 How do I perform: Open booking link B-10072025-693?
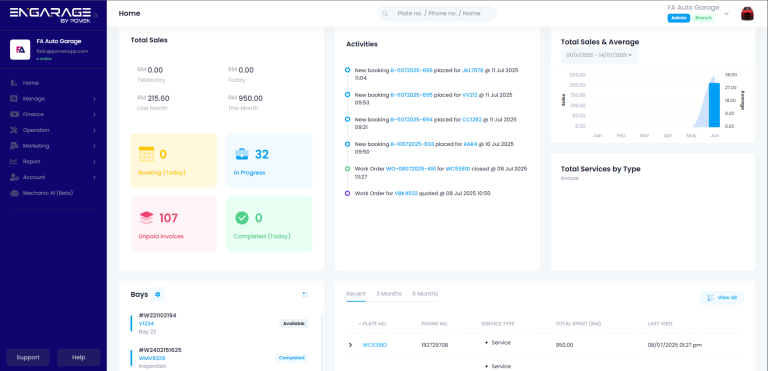[x=412, y=144]
